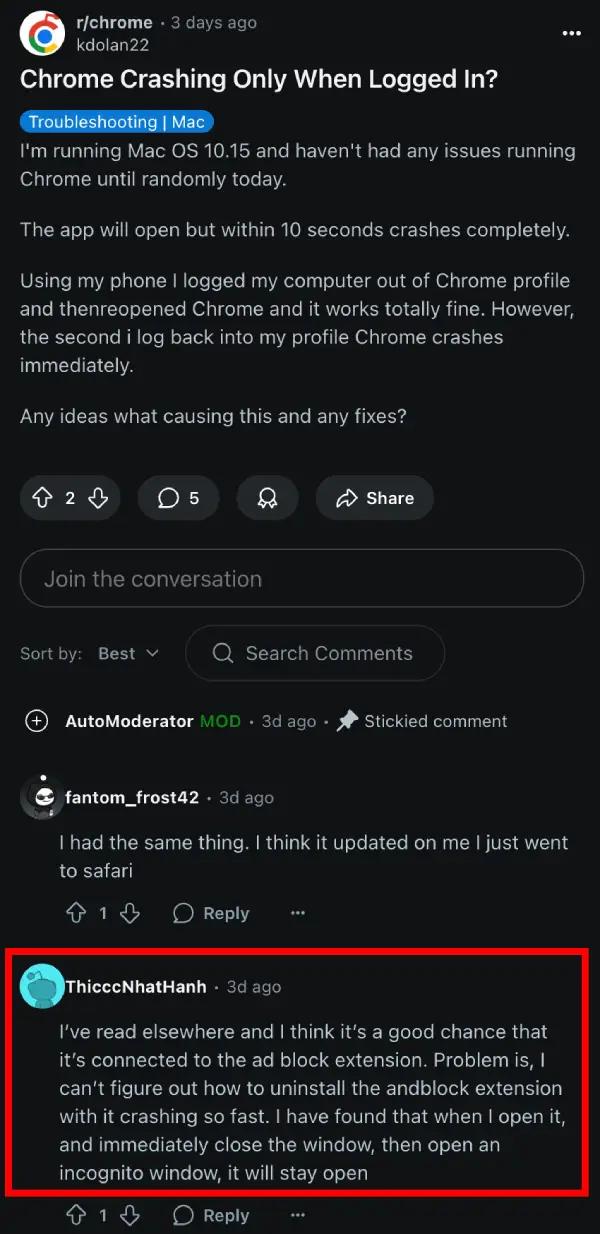Click the Join the conversation field
Screen dimensions: 600x1234
coord(301,578)
